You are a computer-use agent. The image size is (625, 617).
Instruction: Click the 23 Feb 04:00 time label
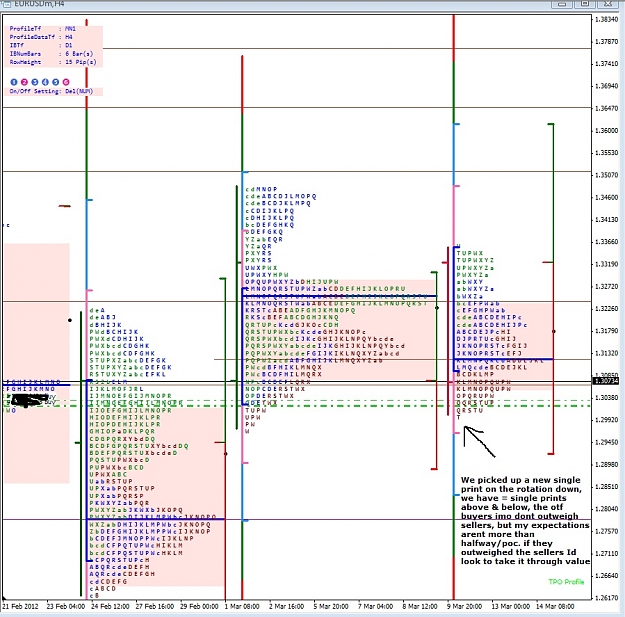pos(65,607)
